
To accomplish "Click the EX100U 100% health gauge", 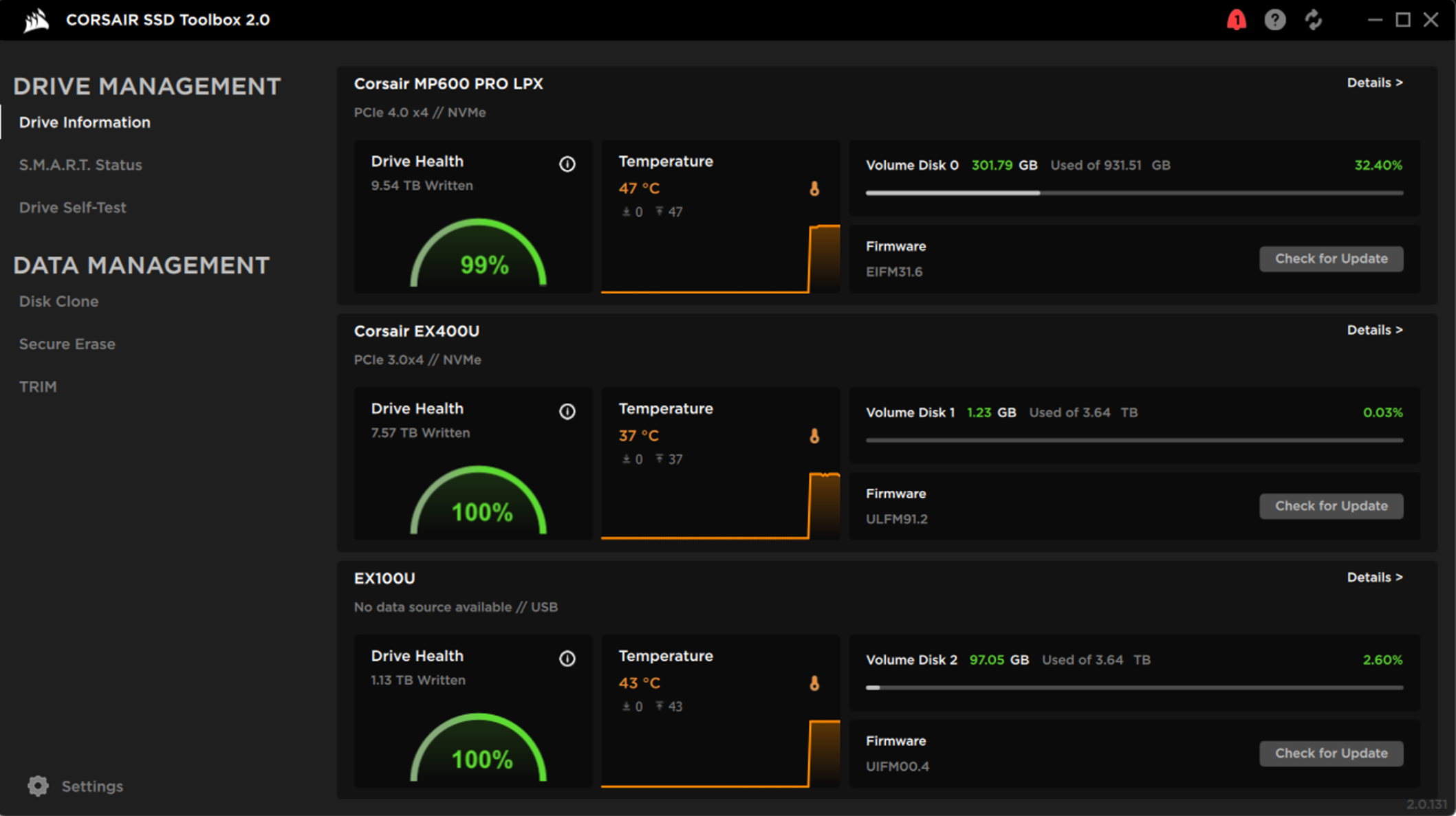I will (x=479, y=747).
